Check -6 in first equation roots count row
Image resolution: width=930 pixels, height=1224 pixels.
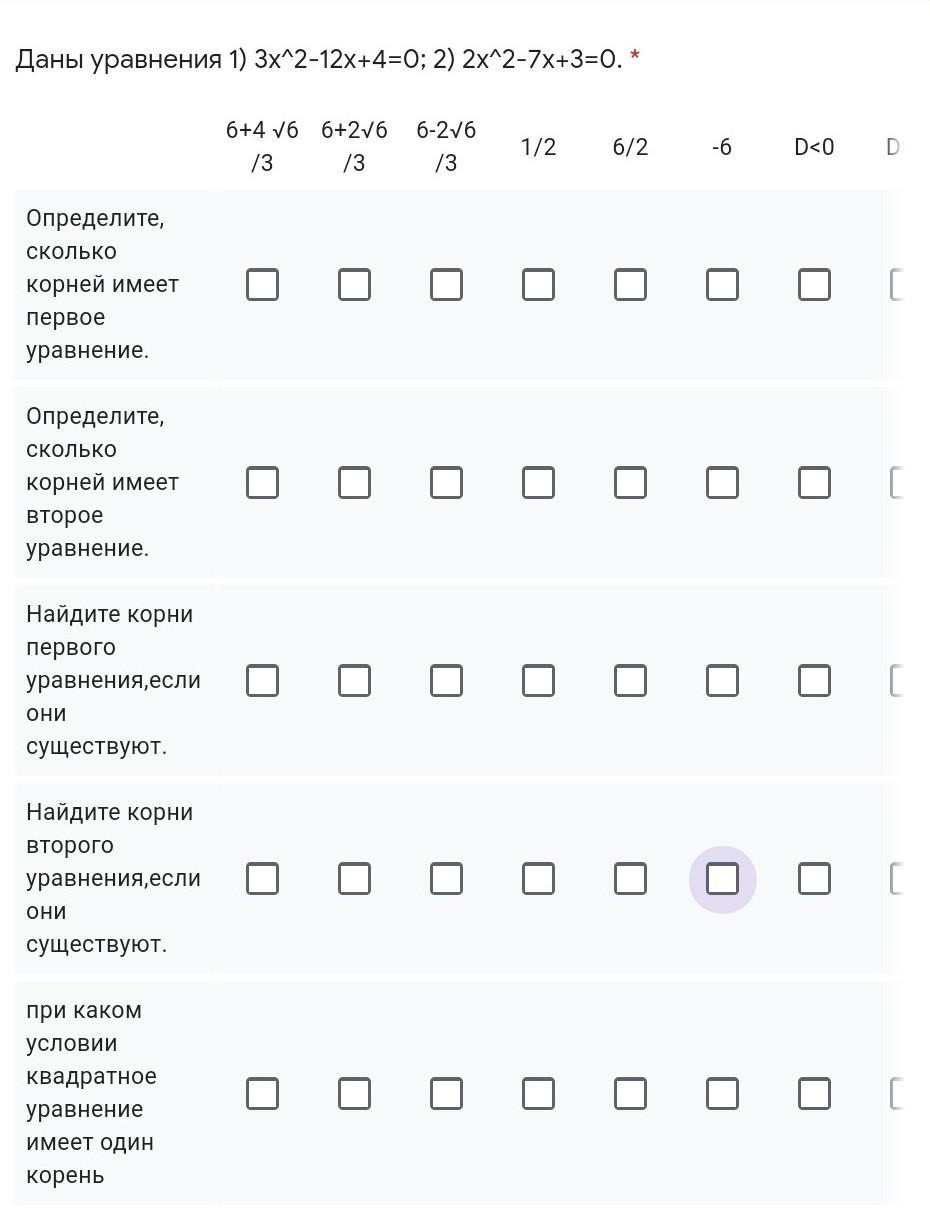click(722, 285)
